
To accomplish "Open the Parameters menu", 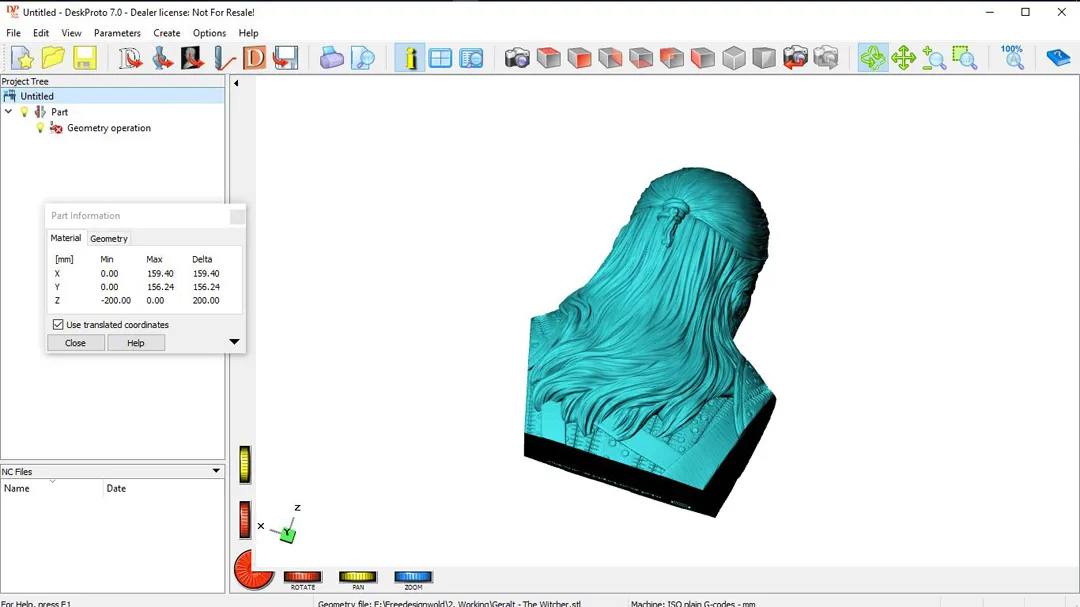I will point(117,33).
